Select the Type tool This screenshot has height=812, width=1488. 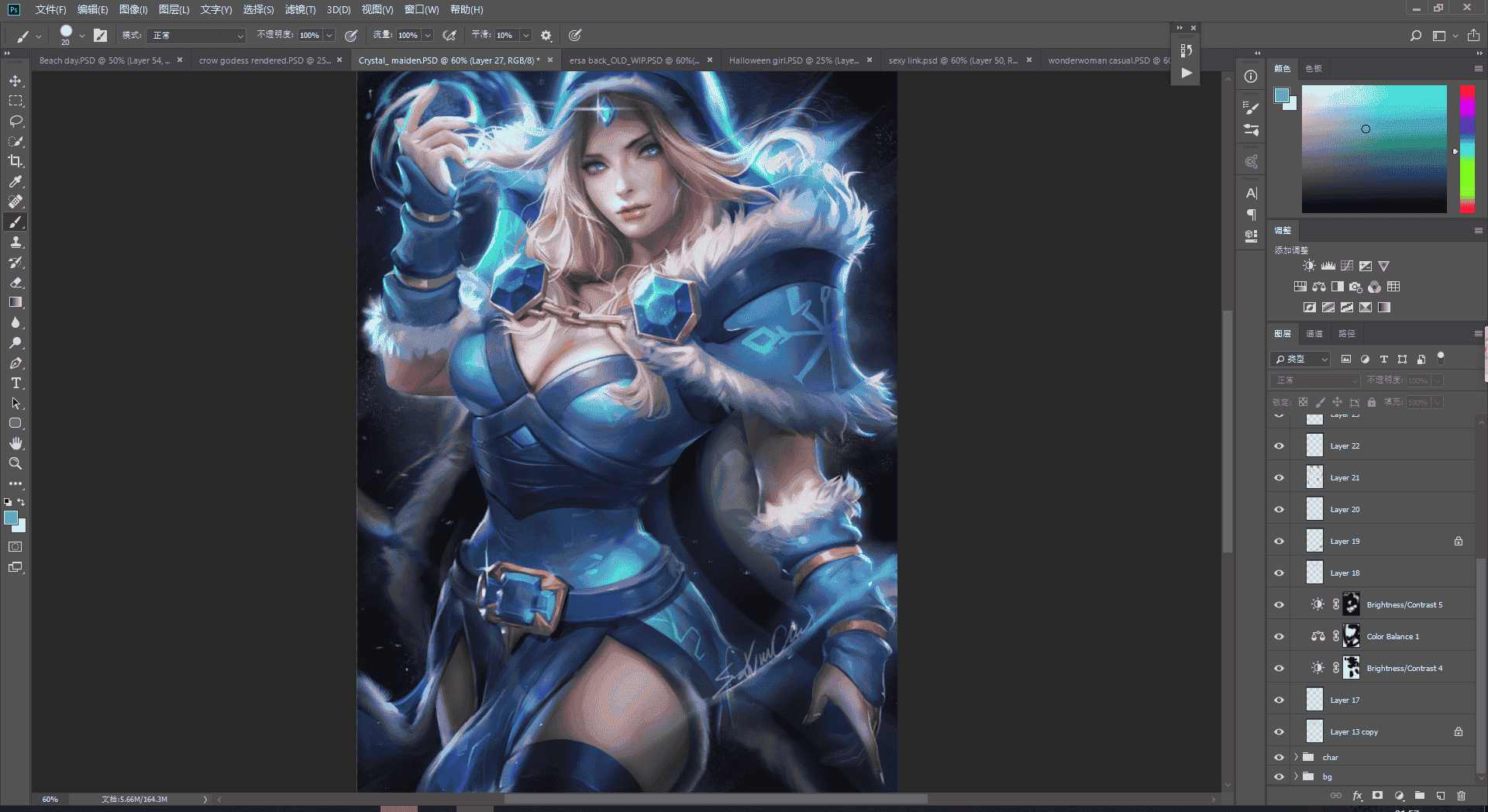[x=15, y=383]
